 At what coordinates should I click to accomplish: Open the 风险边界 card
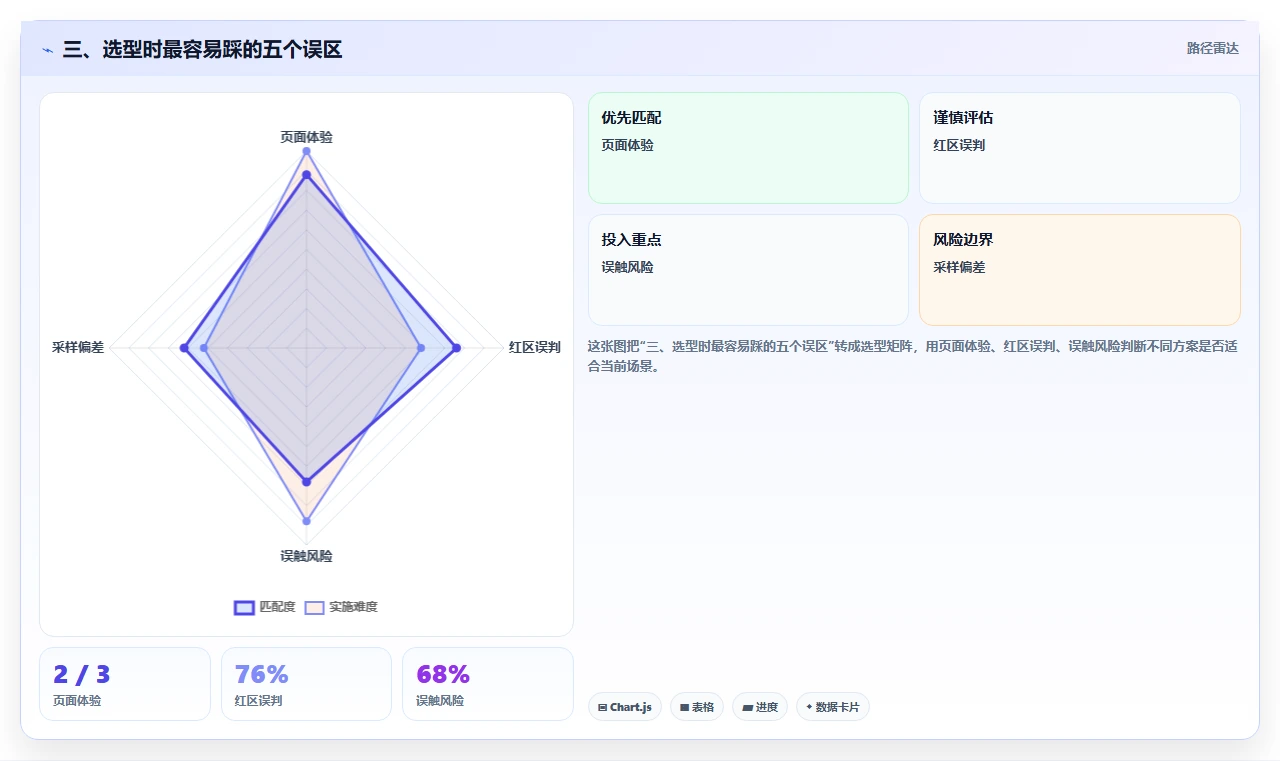tap(1079, 270)
